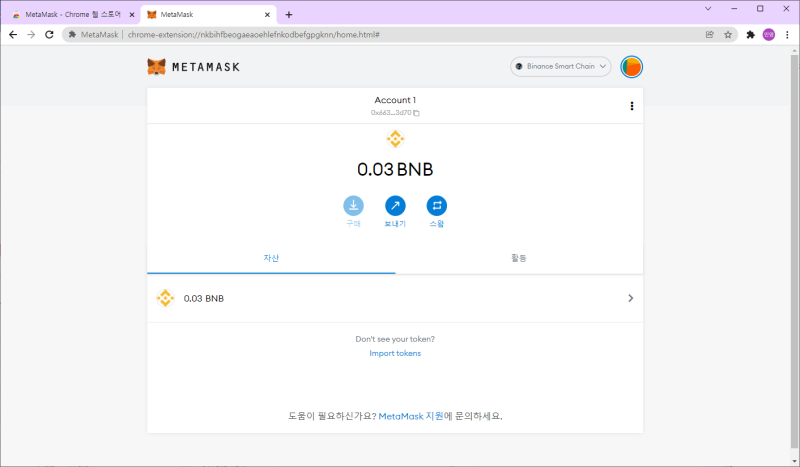
Task: Copy the account address 0x663...3d70
Action: pos(395,113)
